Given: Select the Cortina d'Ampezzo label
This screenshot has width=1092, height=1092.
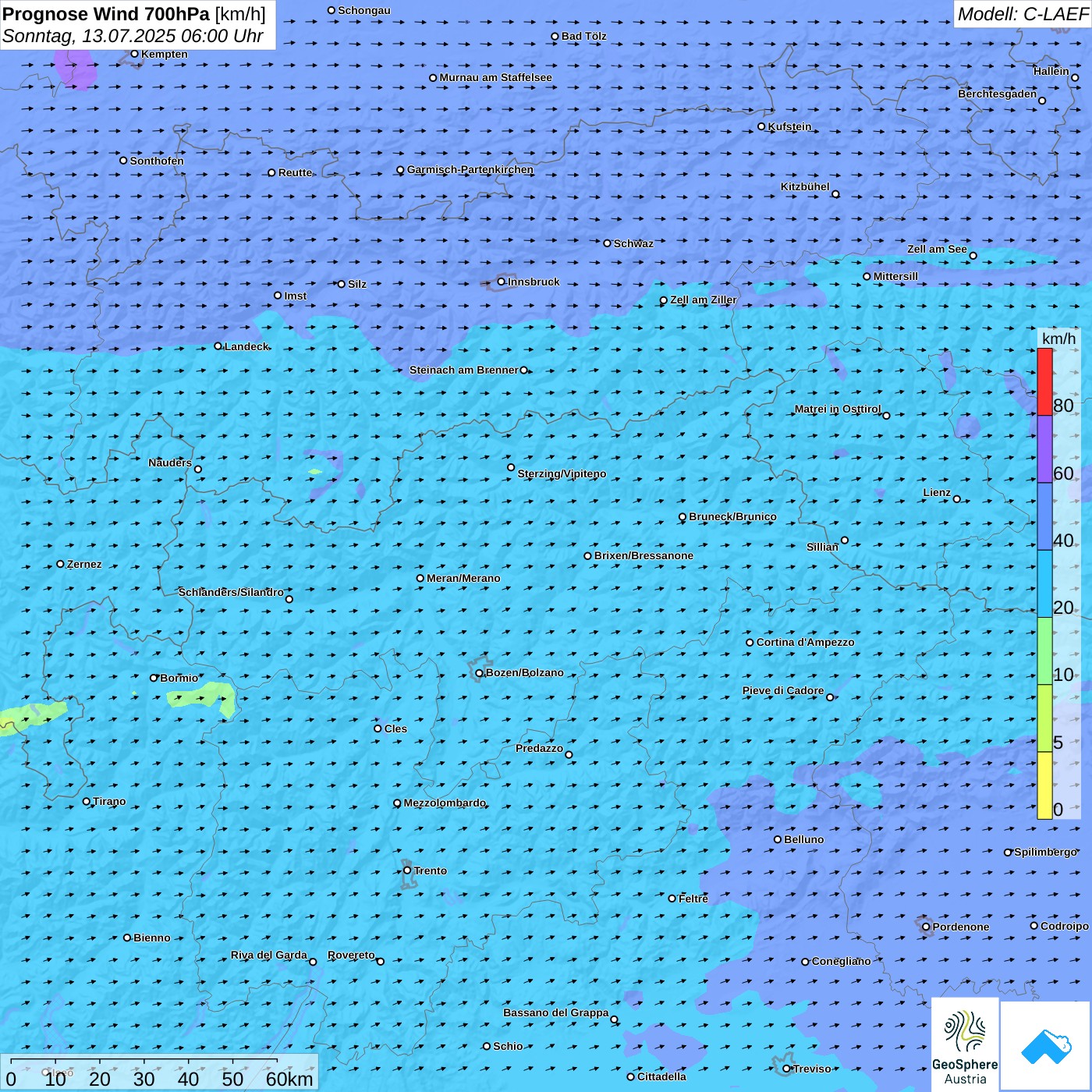Looking at the screenshot, I should [x=805, y=642].
